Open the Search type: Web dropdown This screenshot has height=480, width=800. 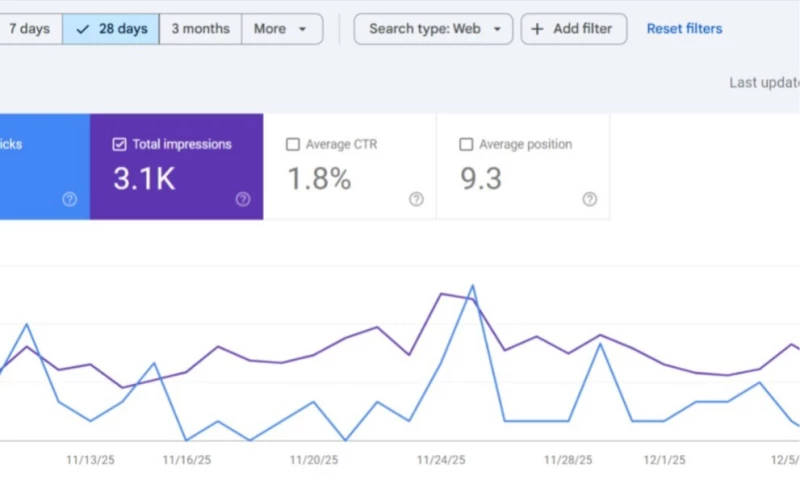[x=433, y=29]
